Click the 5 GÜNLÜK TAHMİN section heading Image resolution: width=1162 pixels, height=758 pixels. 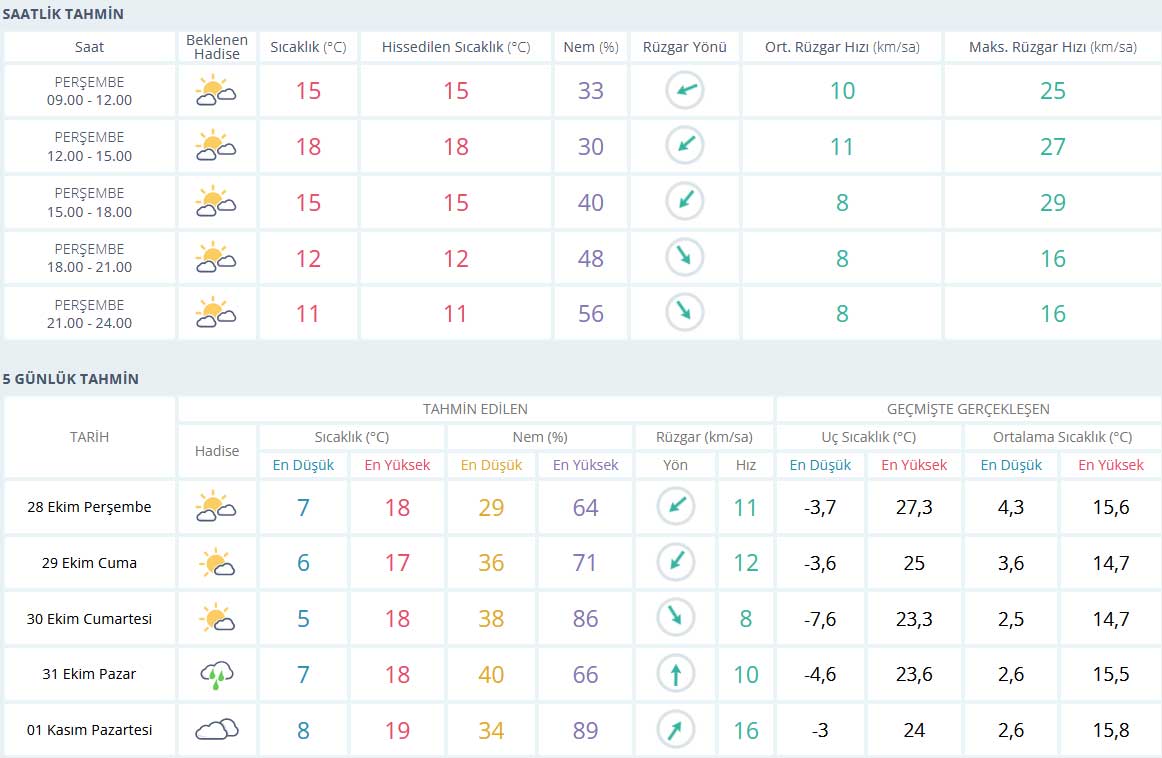pos(70,379)
